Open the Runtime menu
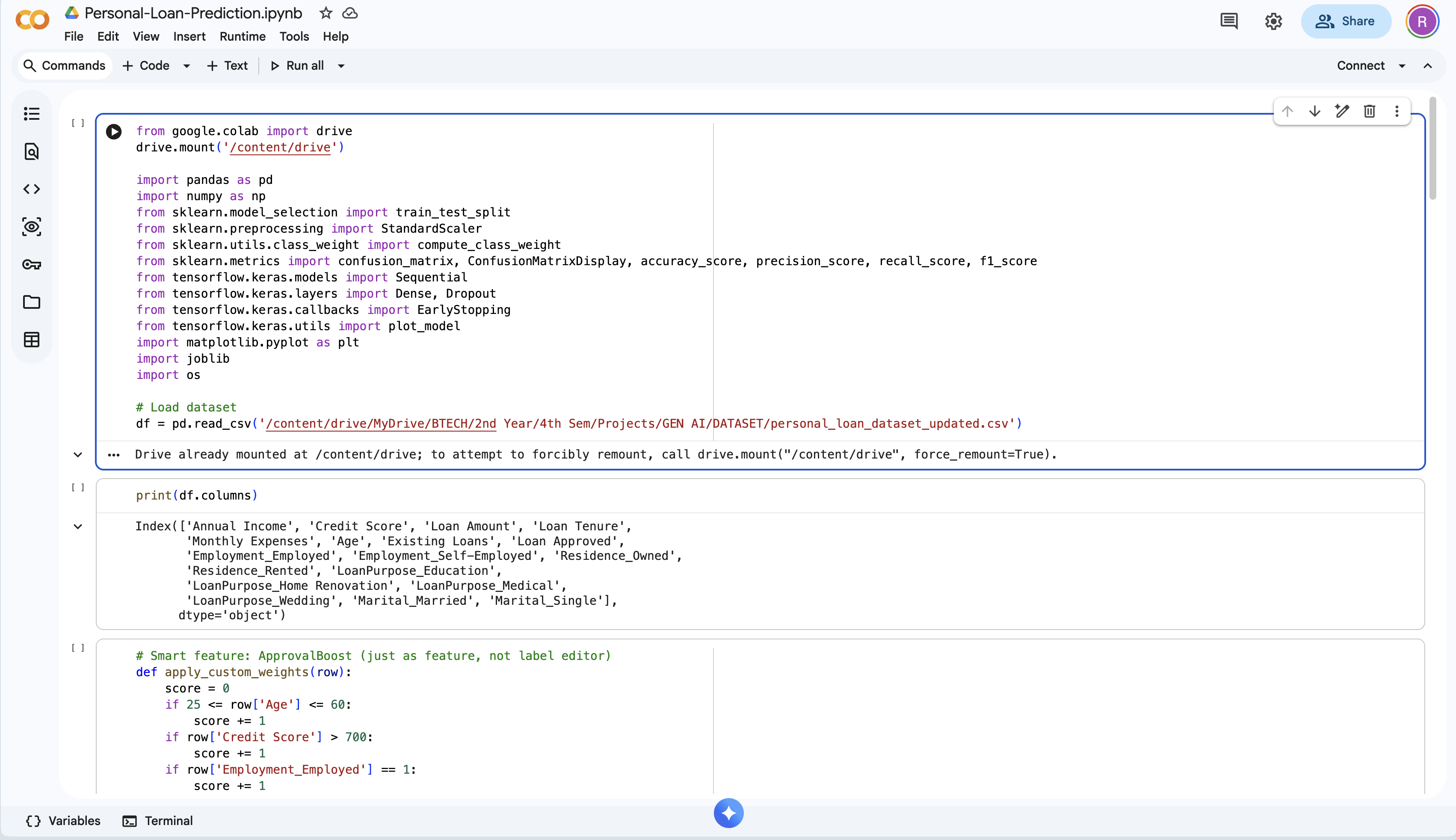The height and width of the screenshot is (840, 1456). click(x=242, y=36)
